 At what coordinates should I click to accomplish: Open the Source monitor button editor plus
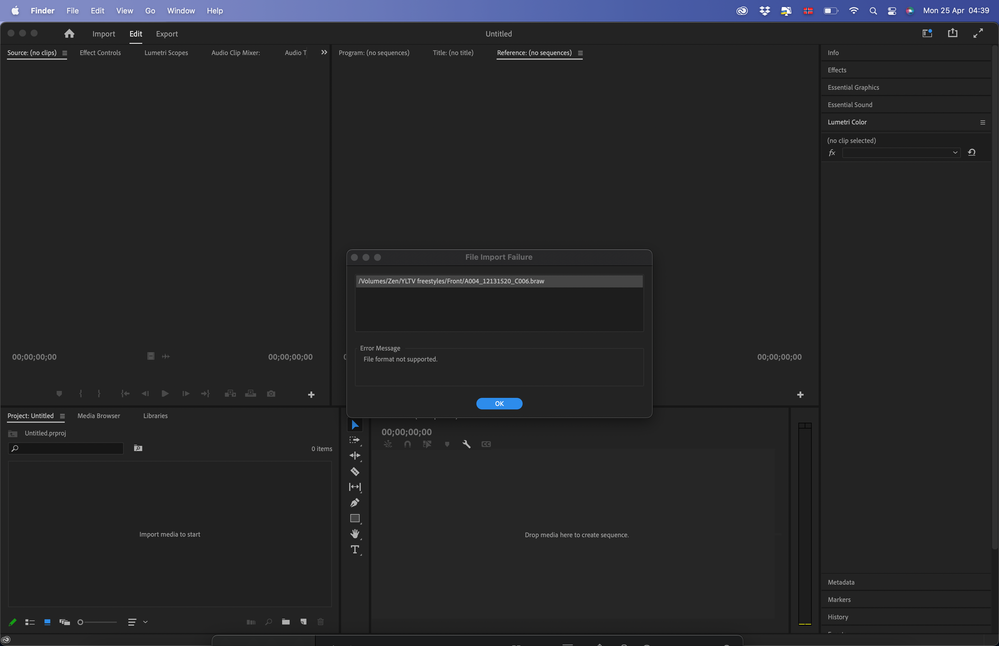pyautogui.click(x=311, y=395)
